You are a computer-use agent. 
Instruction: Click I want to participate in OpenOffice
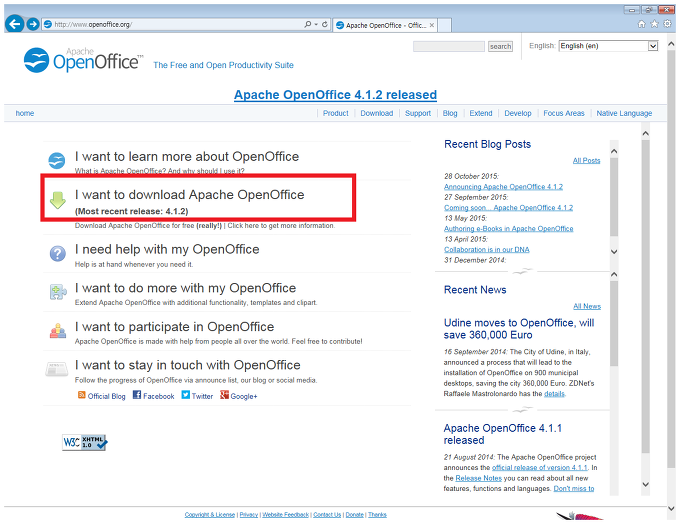coord(174,327)
